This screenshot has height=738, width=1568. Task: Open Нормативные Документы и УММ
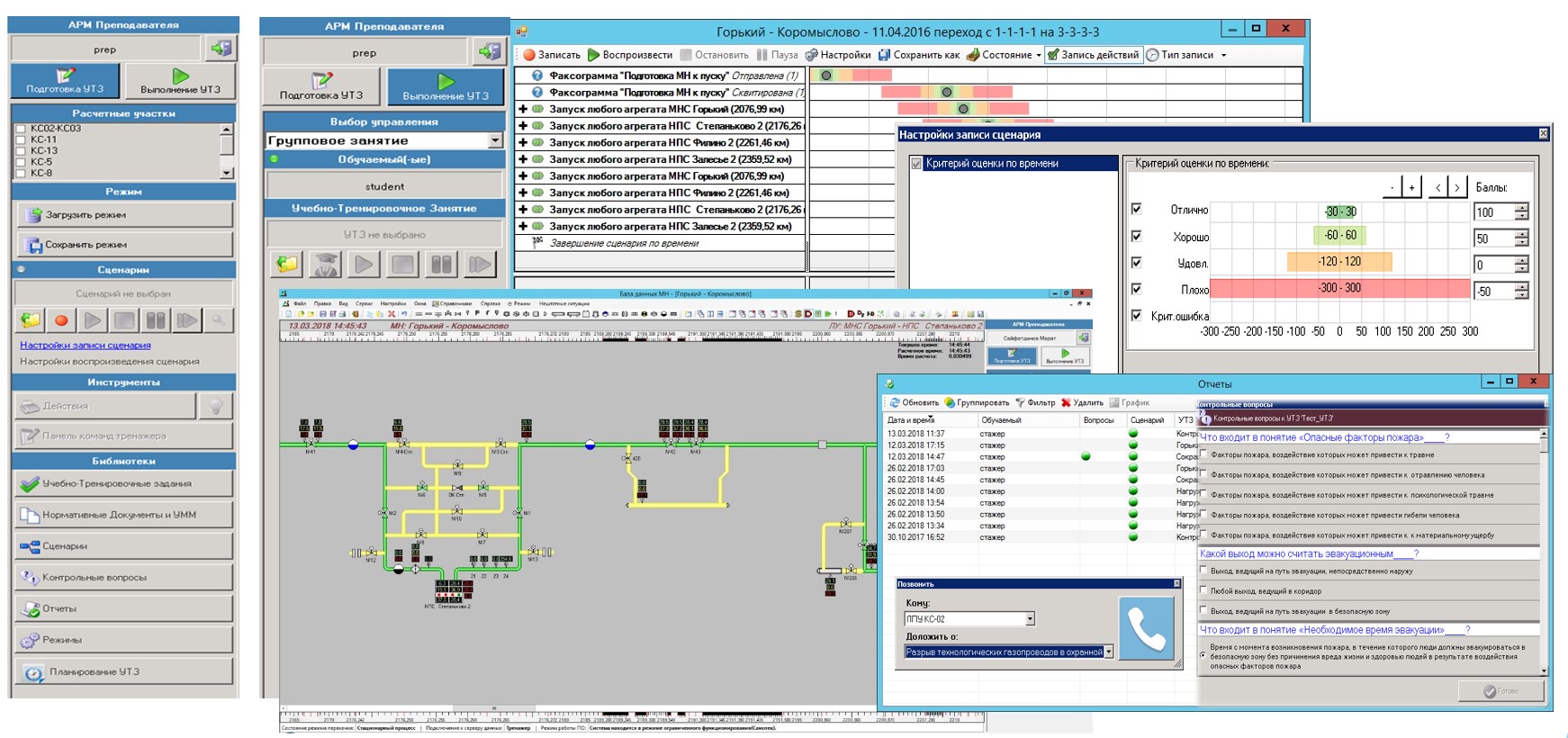124,515
